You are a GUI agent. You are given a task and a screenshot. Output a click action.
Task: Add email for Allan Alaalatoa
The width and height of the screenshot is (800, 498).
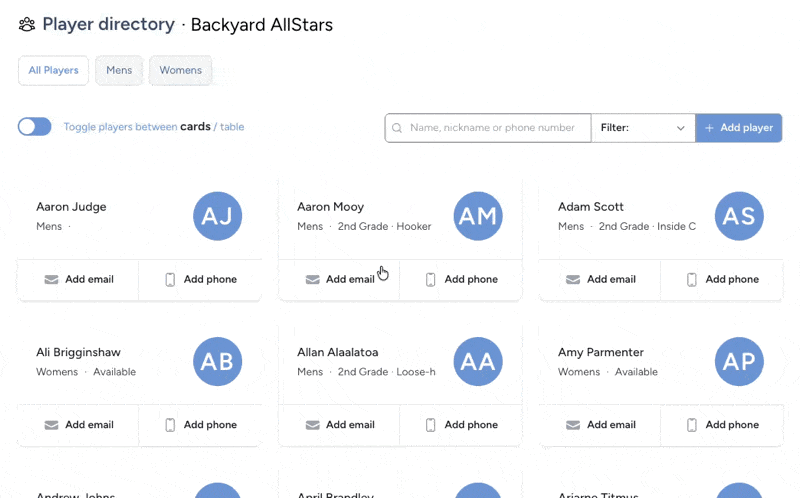click(339, 425)
